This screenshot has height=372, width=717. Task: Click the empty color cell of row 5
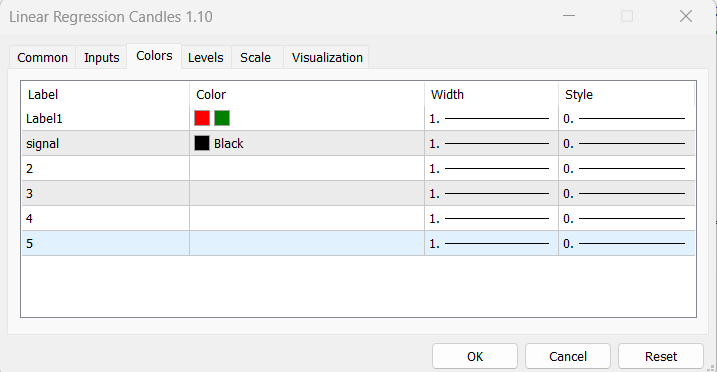point(307,244)
